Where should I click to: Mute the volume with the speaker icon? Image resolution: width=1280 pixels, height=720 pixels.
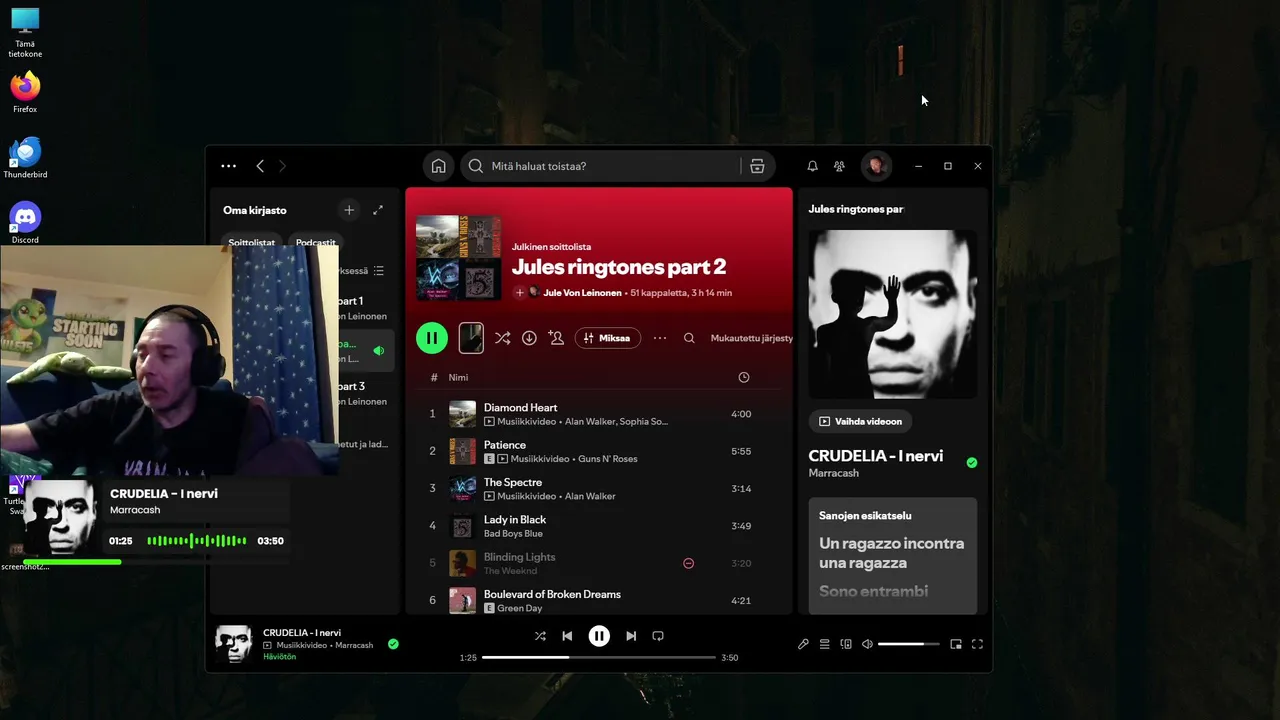click(x=867, y=644)
